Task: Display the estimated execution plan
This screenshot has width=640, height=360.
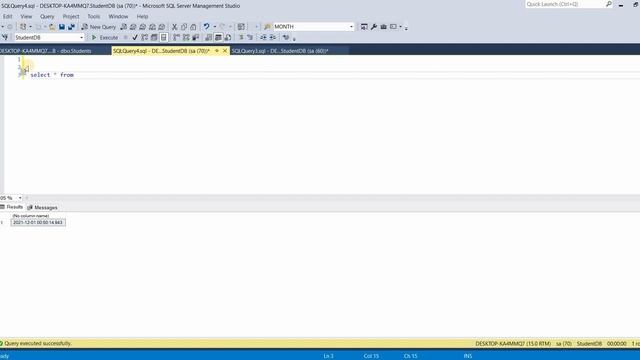Action: click(x=144, y=38)
